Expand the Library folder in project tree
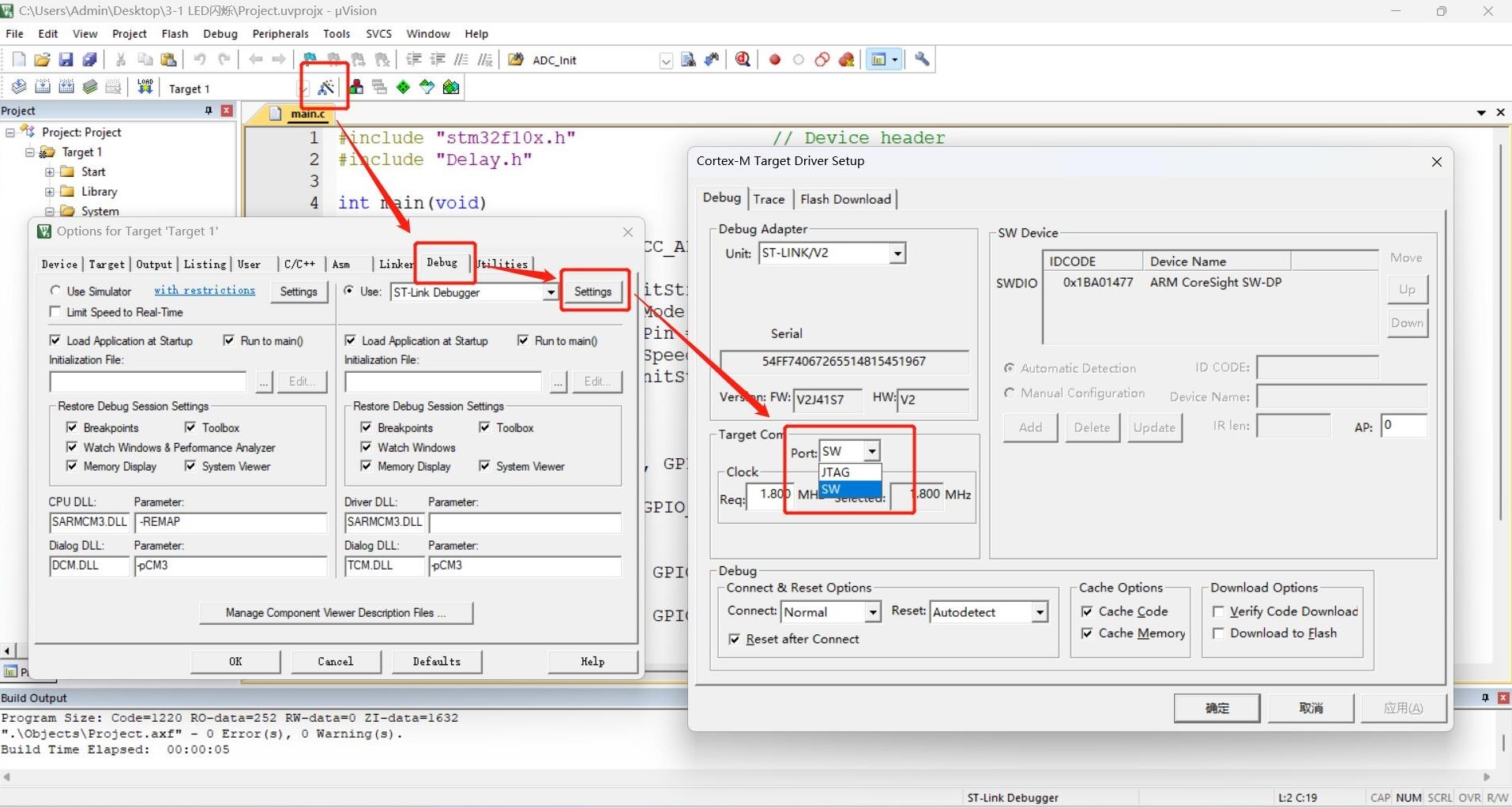1512x808 pixels. [x=50, y=191]
